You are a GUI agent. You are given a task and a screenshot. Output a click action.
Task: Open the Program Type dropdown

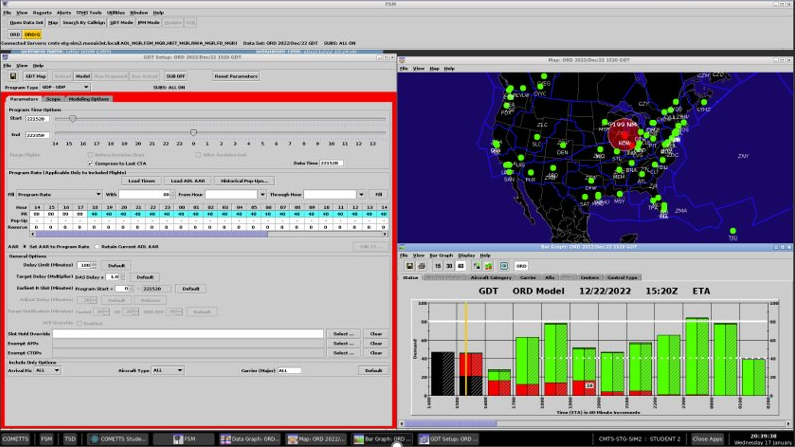pos(65,87)
